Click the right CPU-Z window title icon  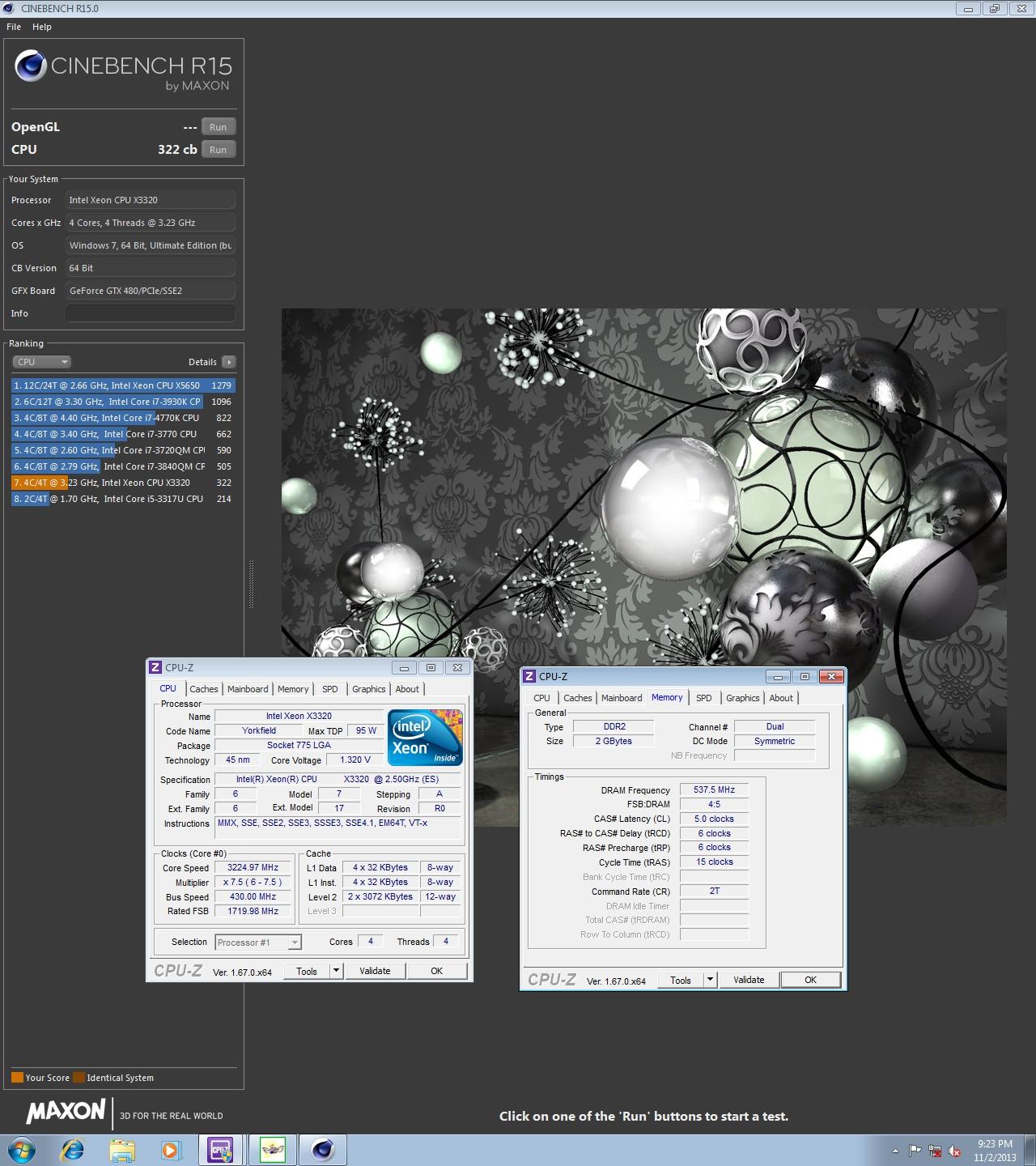(x=529, y=676)
